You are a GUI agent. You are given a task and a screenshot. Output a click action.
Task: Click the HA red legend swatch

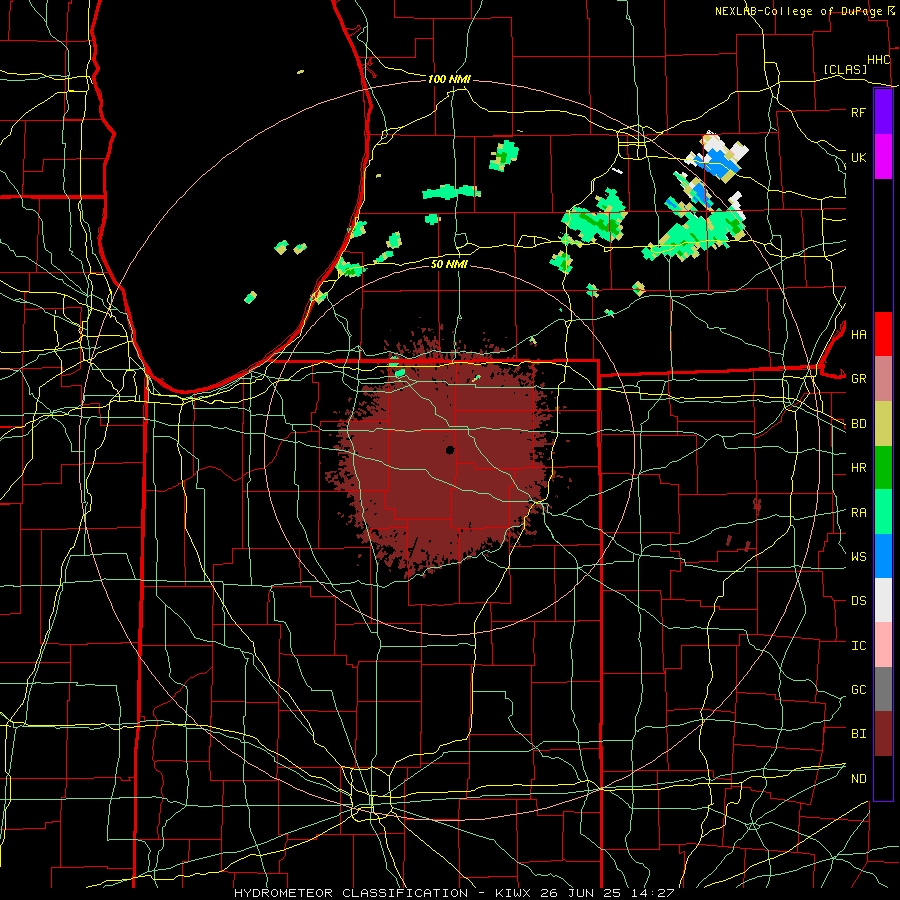[883, 334]
